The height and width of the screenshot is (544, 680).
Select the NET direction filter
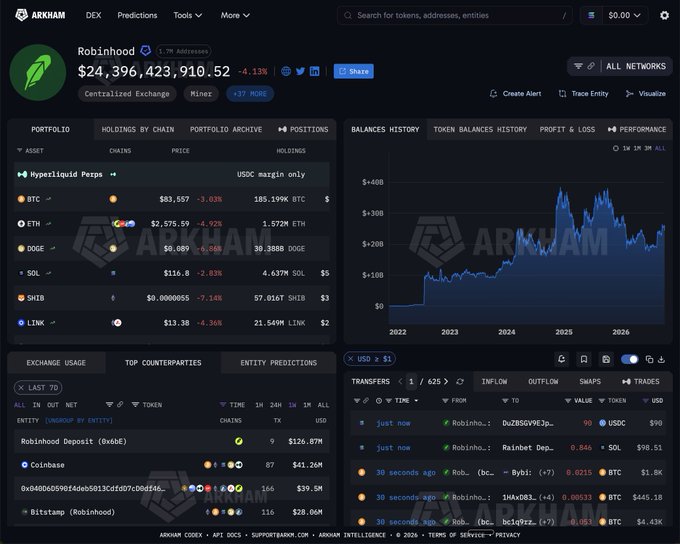(71, 405)
